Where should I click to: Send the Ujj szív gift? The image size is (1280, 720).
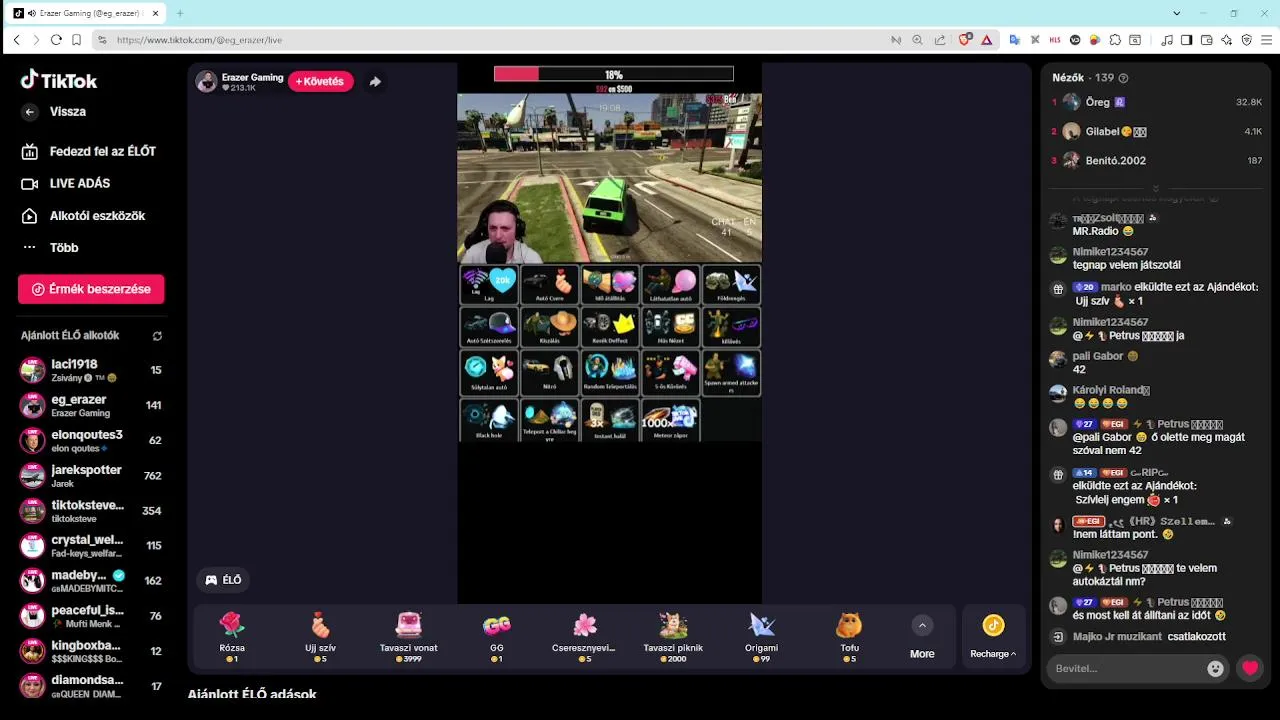320,636
